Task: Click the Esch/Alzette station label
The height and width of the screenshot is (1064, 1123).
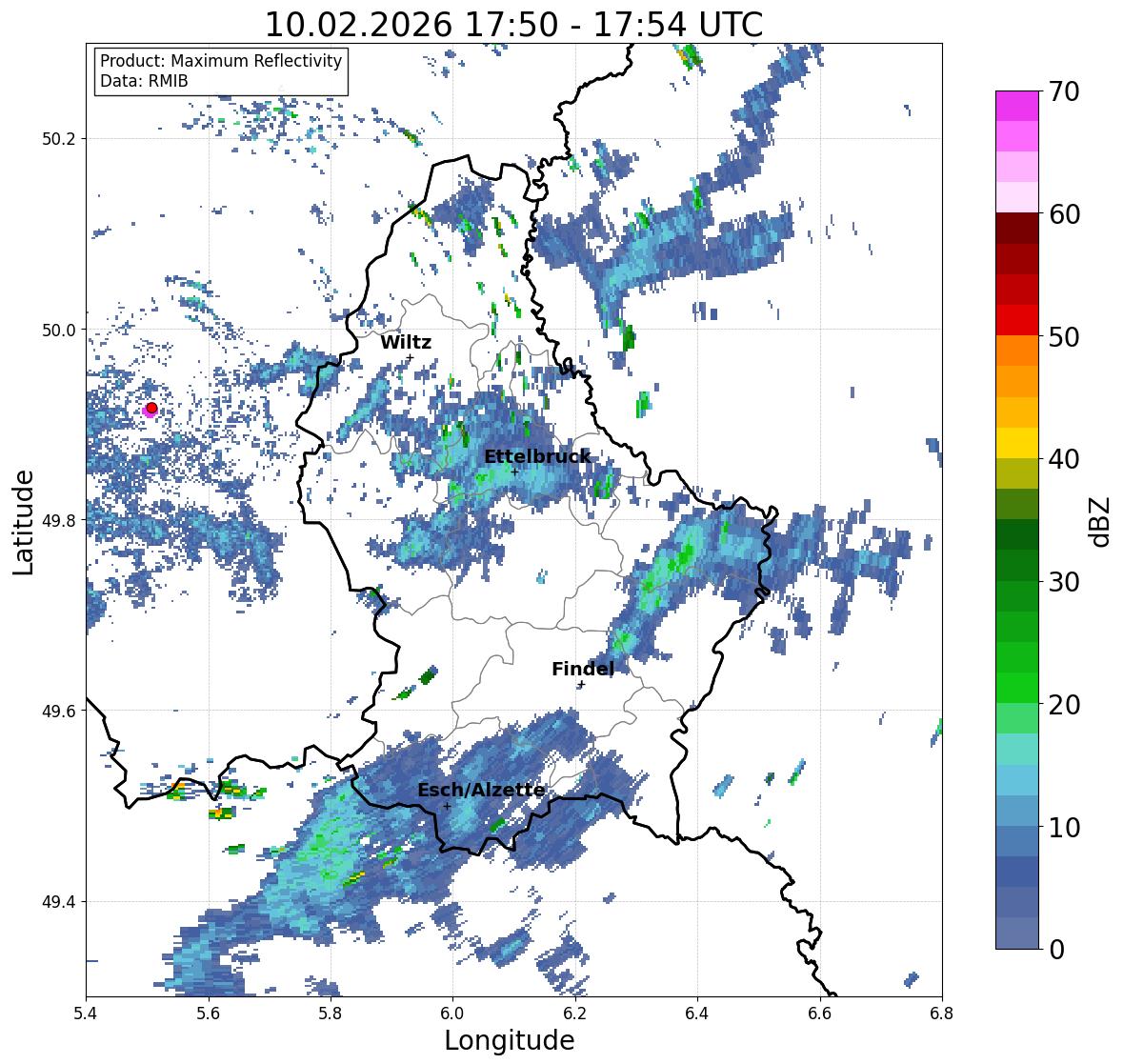Action: (x=481, y=790)
